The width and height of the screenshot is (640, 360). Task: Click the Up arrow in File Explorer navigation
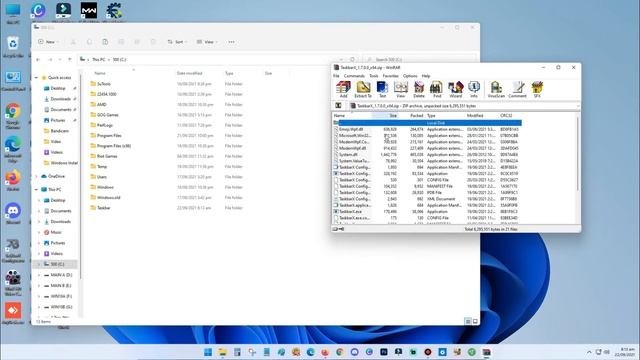pyautogui.click(x=70, y=60)
